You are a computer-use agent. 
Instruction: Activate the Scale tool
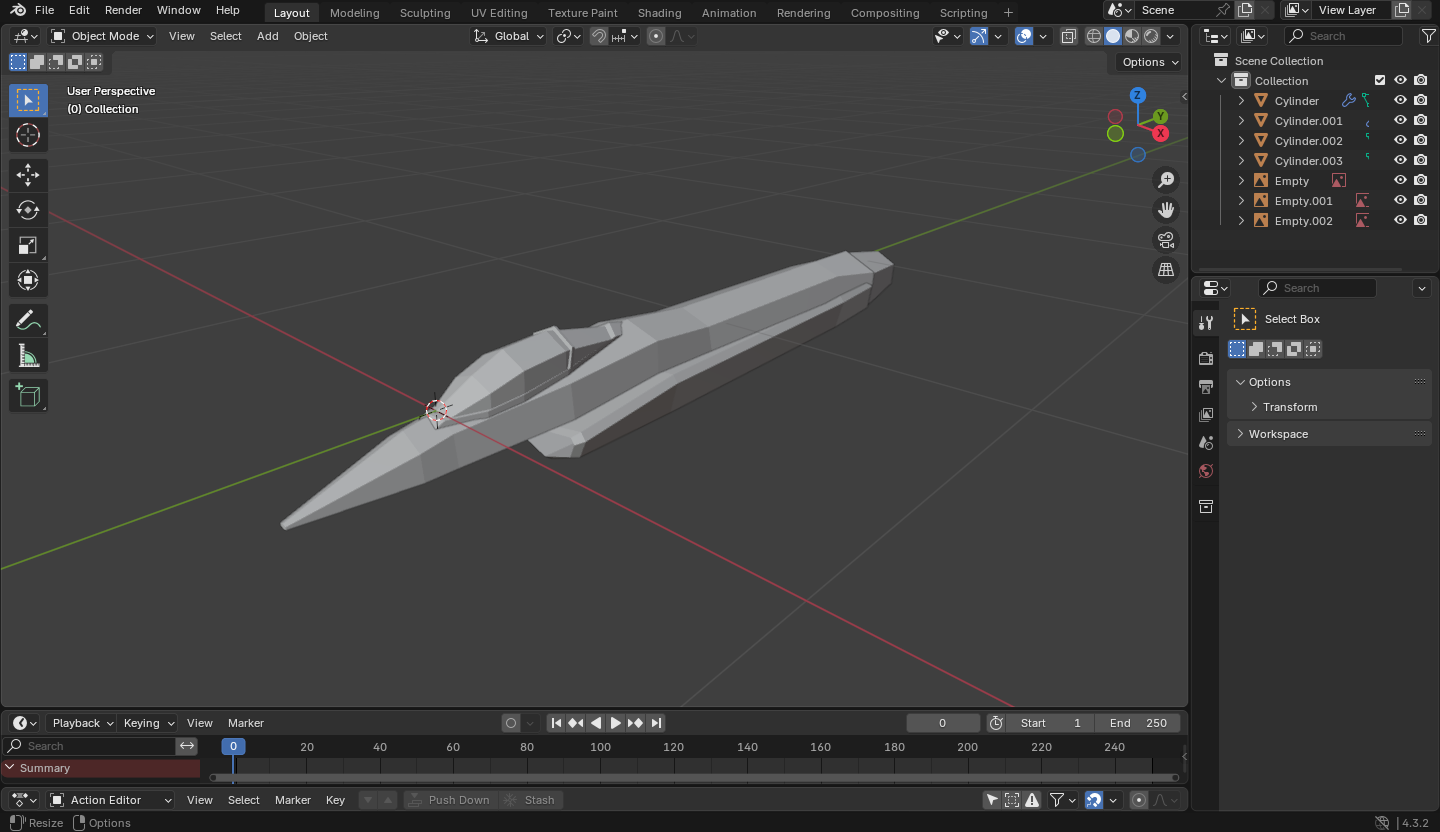(28, 245)
